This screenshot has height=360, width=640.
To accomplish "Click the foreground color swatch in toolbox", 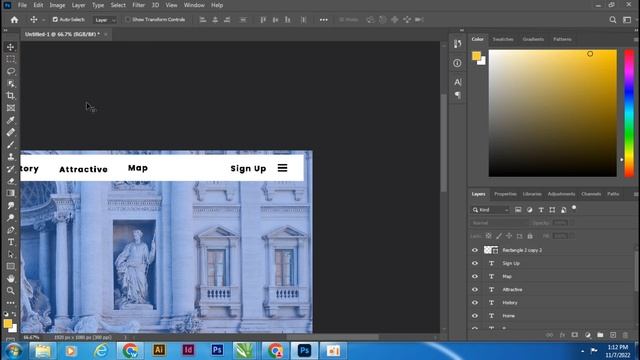I will coord(8,324).
